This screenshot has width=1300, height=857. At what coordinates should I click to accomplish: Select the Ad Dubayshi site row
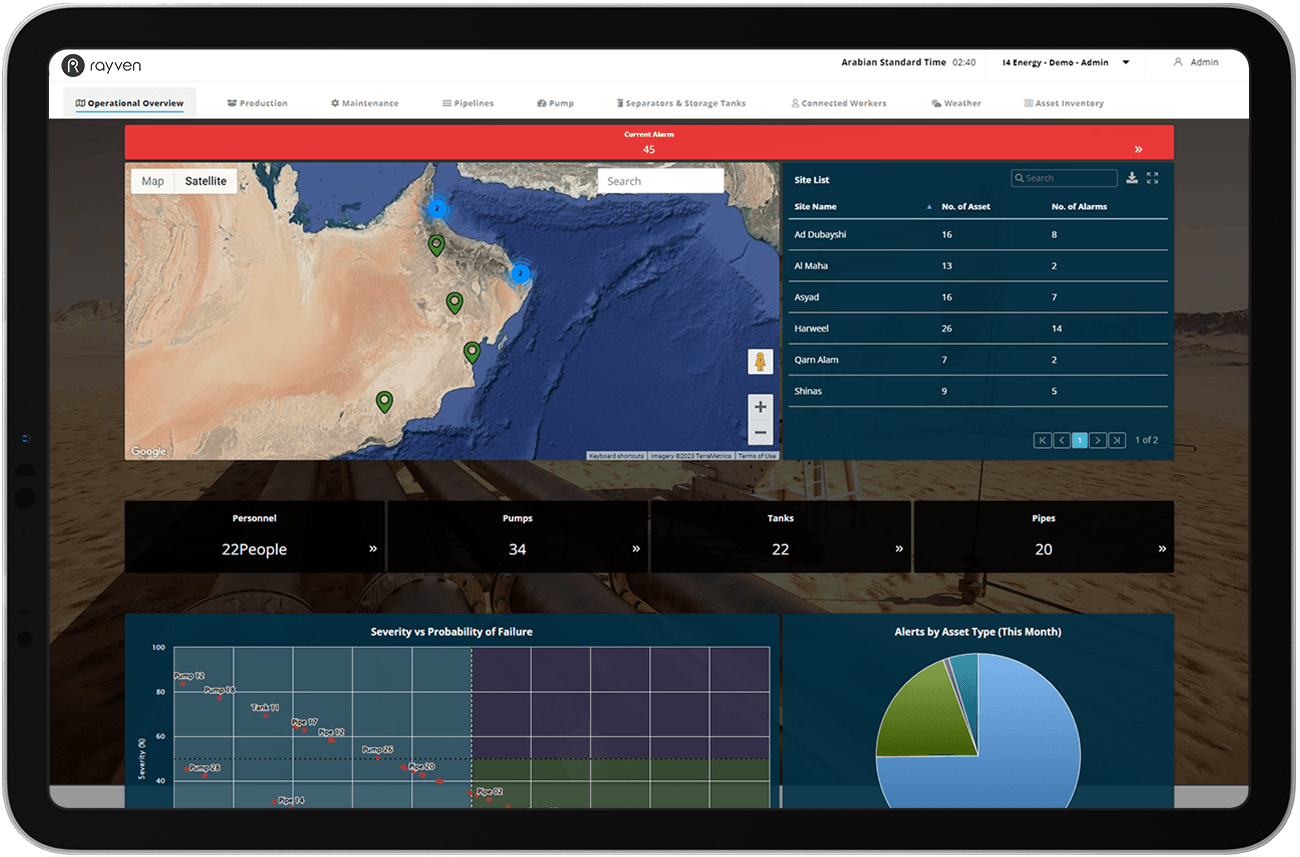[978, 234]
